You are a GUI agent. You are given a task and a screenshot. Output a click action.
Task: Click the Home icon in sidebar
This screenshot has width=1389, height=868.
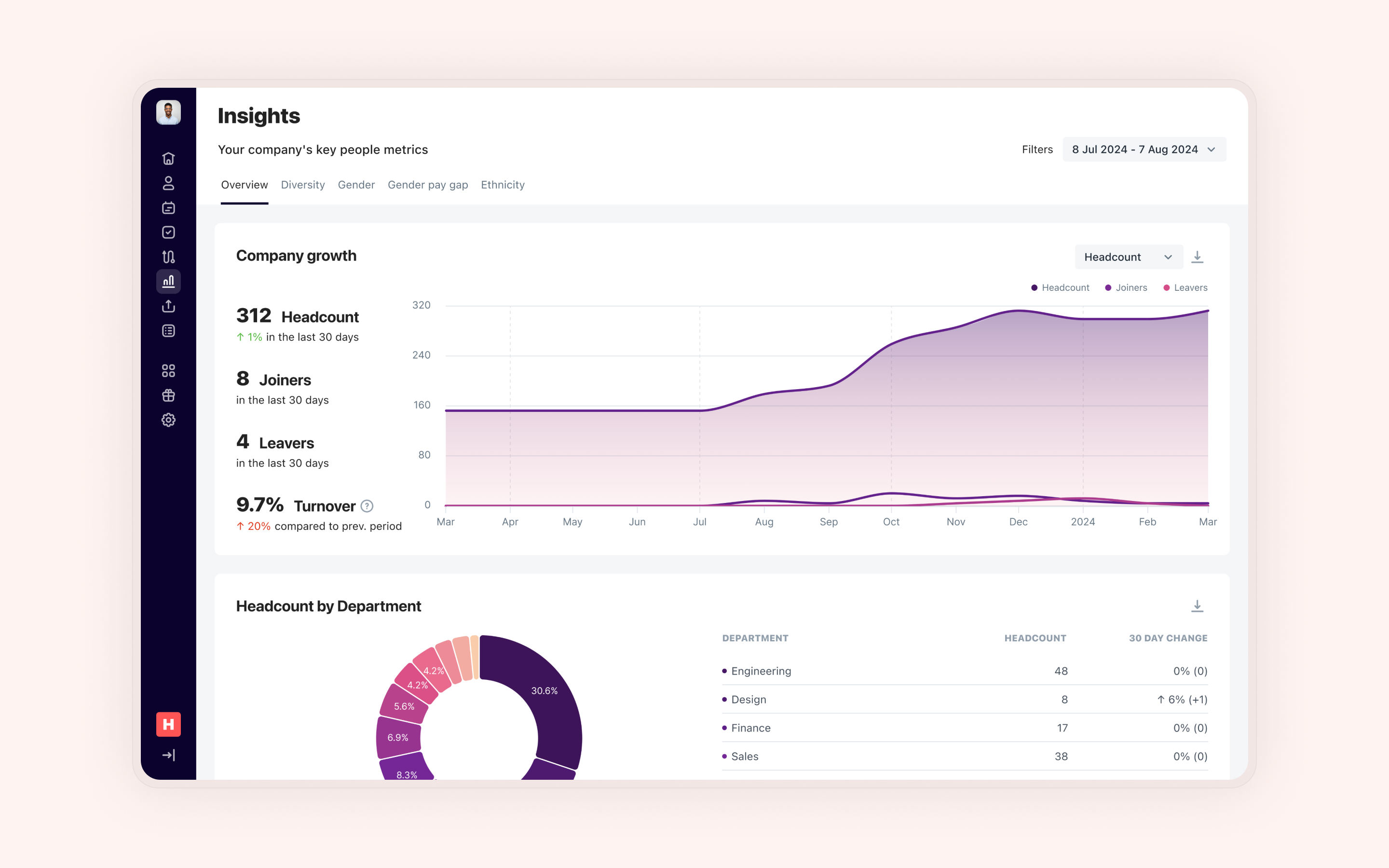click(168, 159)
